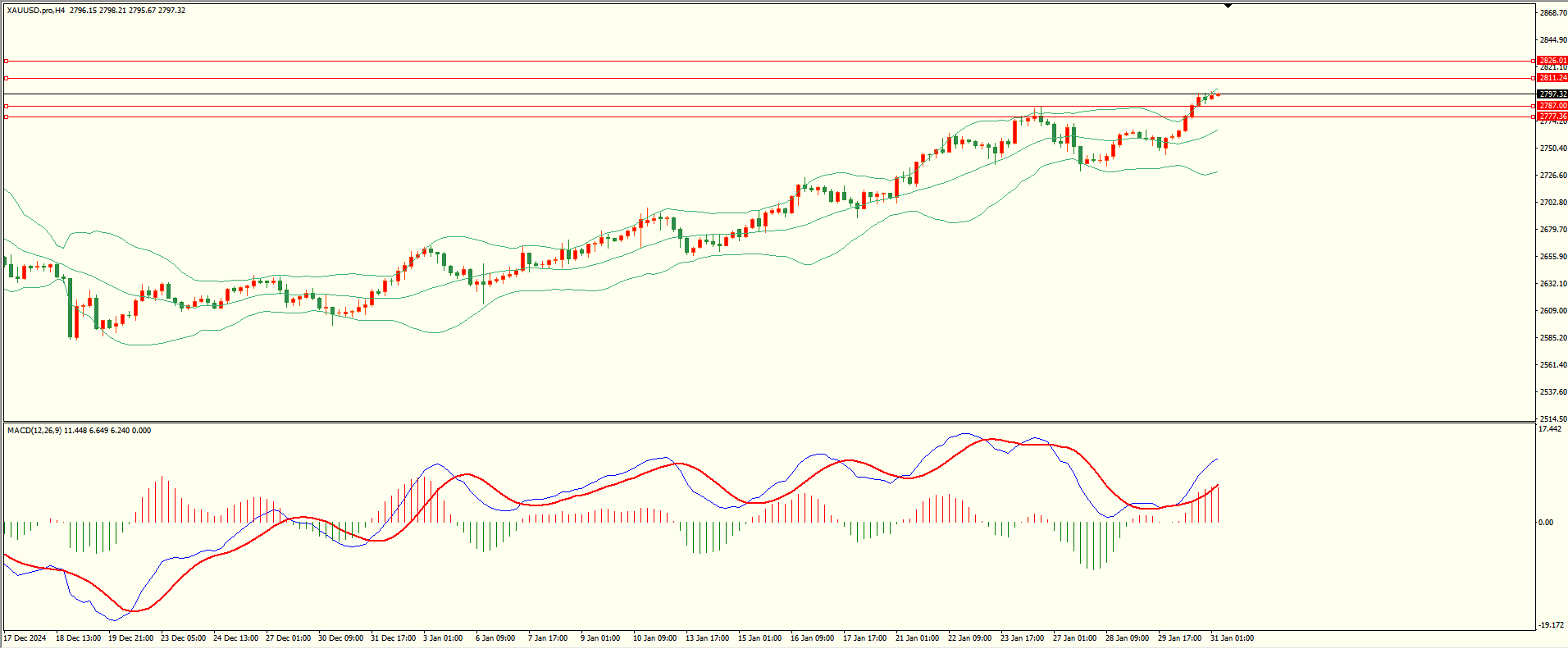Select left anchor handle of 2826.01 line
This screenshot has width=1568, height=649.
pyautogui.click(x=7, y=61)
